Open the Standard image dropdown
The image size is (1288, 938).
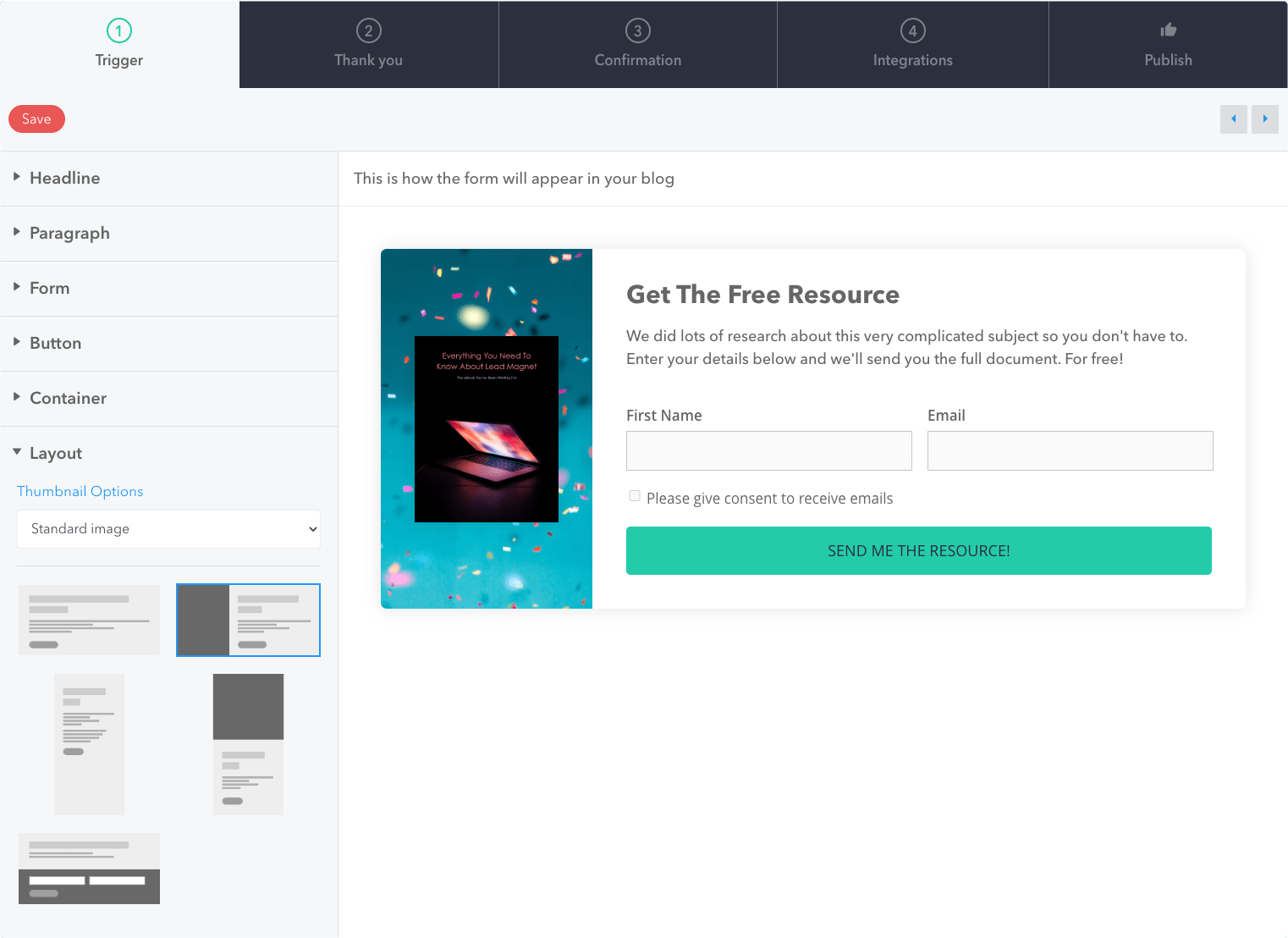(x=168, y=529)
